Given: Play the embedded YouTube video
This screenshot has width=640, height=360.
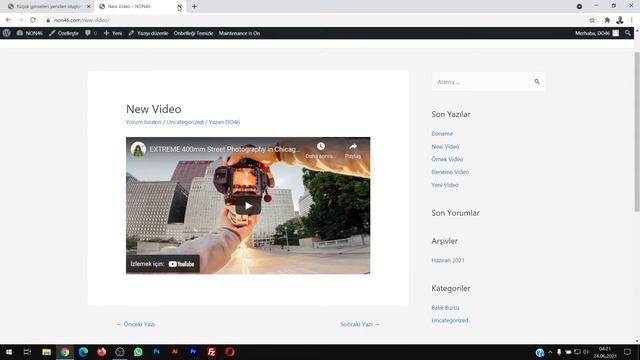Looking at the screenshot, I should [x=248, y=206].
